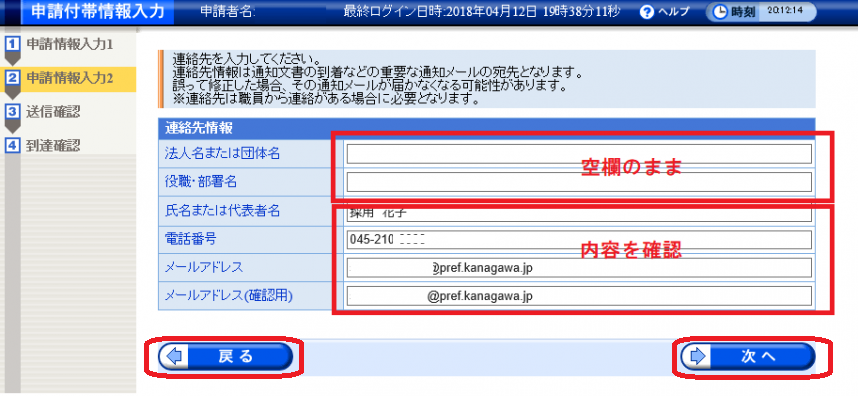The height and width of the screenshot is (396, 858).
Task: Click the 役職・部署名 label
Action: pyautogui.click(x=201, y=182)
